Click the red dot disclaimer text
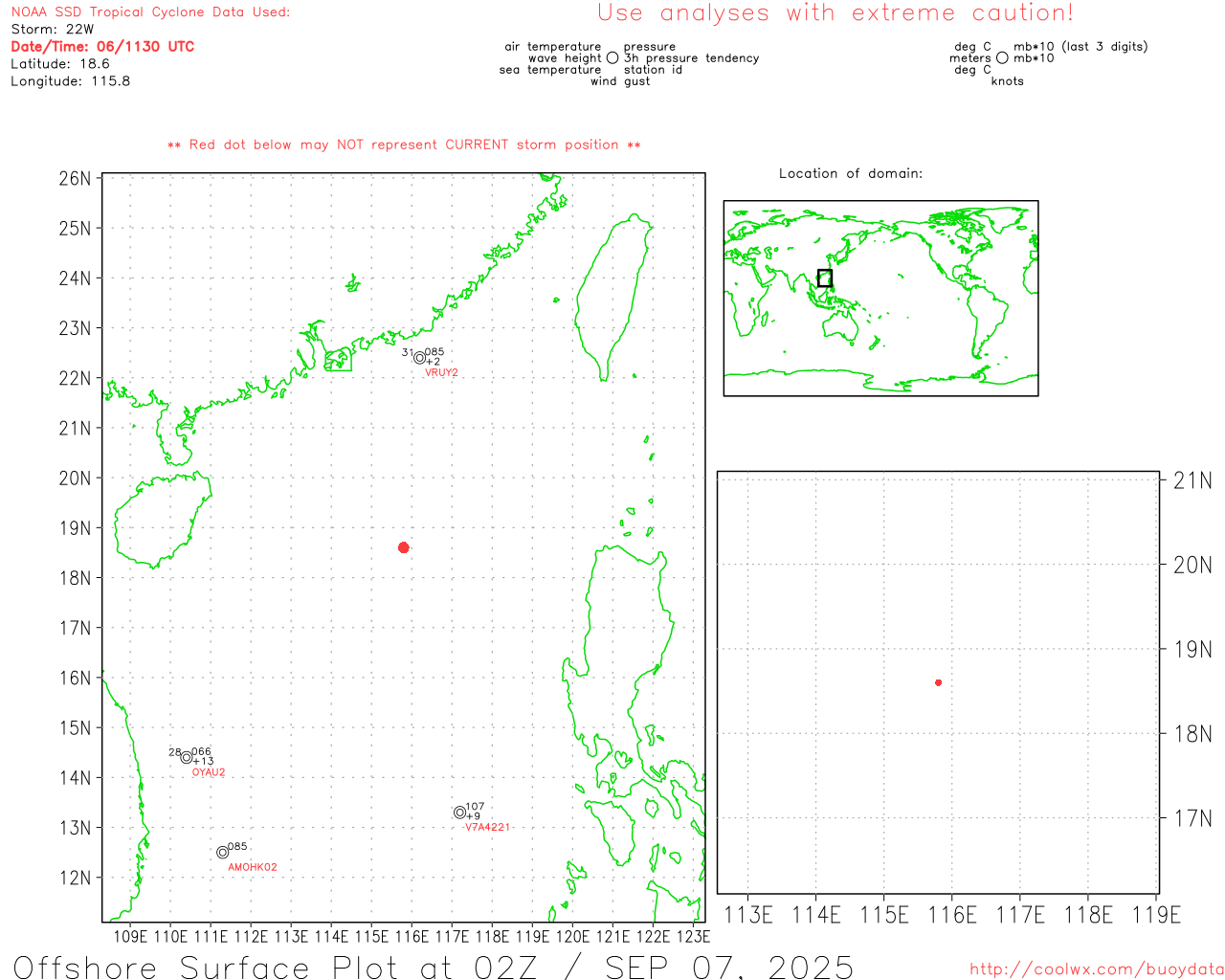 click(404, 145)
